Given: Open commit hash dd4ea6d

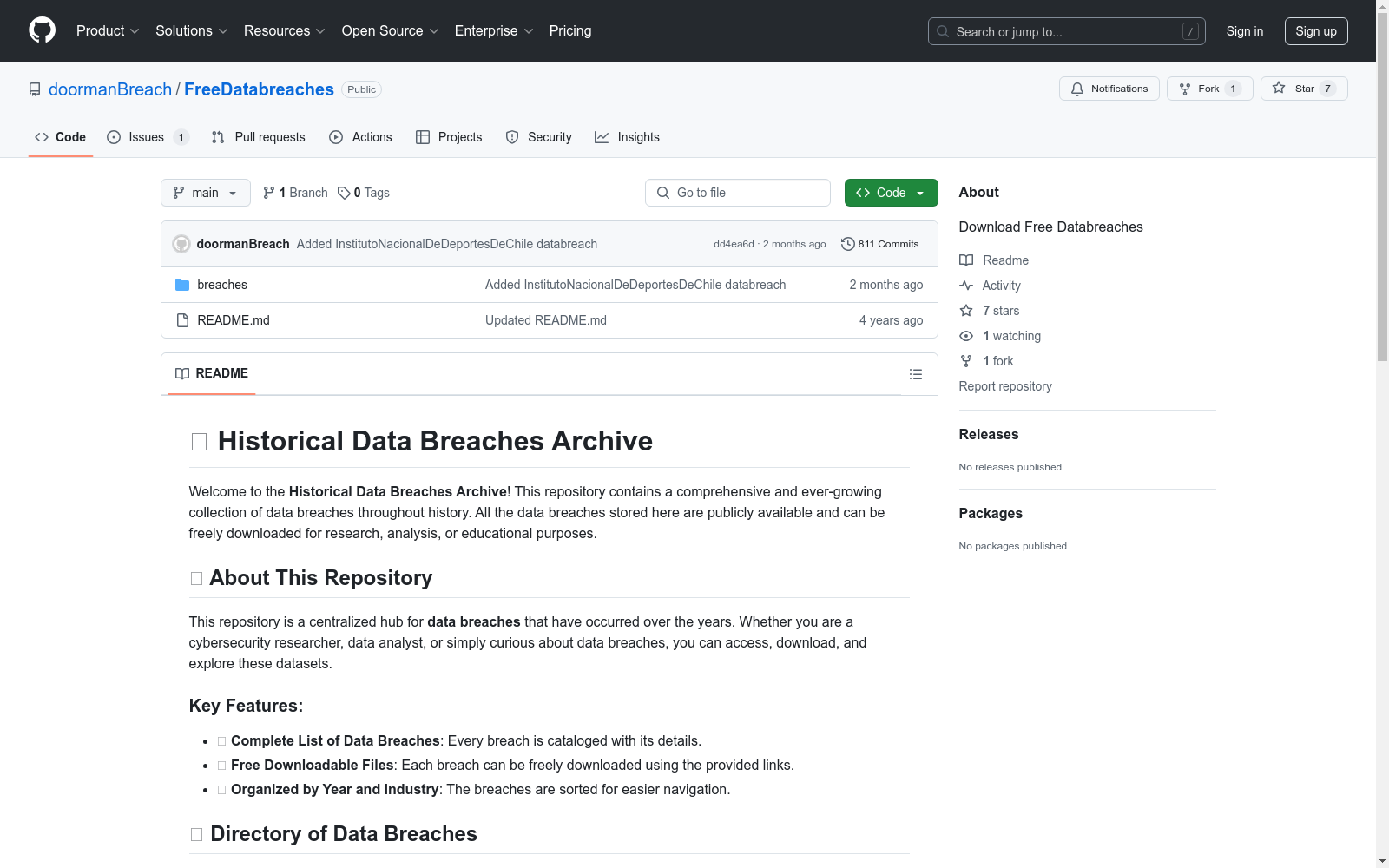Looking at the screenshot, I should coord(734,244).
